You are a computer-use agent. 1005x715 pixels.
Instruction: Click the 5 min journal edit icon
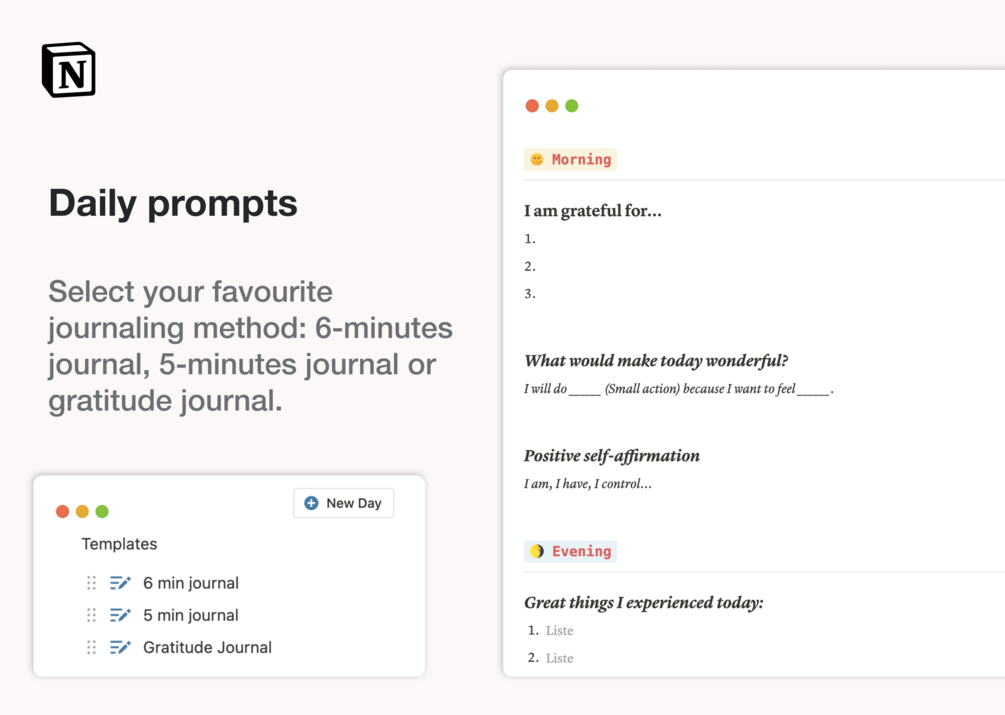[120, 615]
